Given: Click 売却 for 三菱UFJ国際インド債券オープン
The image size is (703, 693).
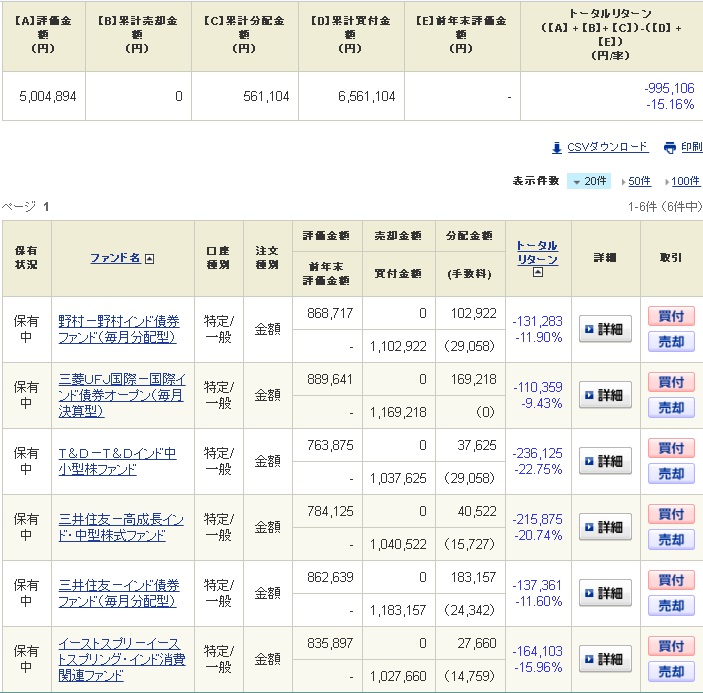Looking at the screenshot, I should tap(671, 408).
